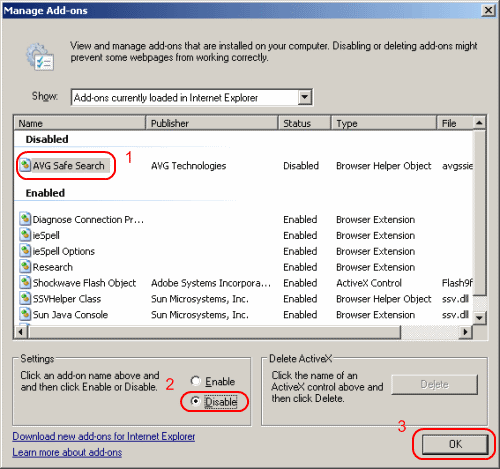Image resolution: width=500 pixels, height=469 pixels.
Task: Select the Shockwave Flash Object add-on name
Action: click(84, 283)
